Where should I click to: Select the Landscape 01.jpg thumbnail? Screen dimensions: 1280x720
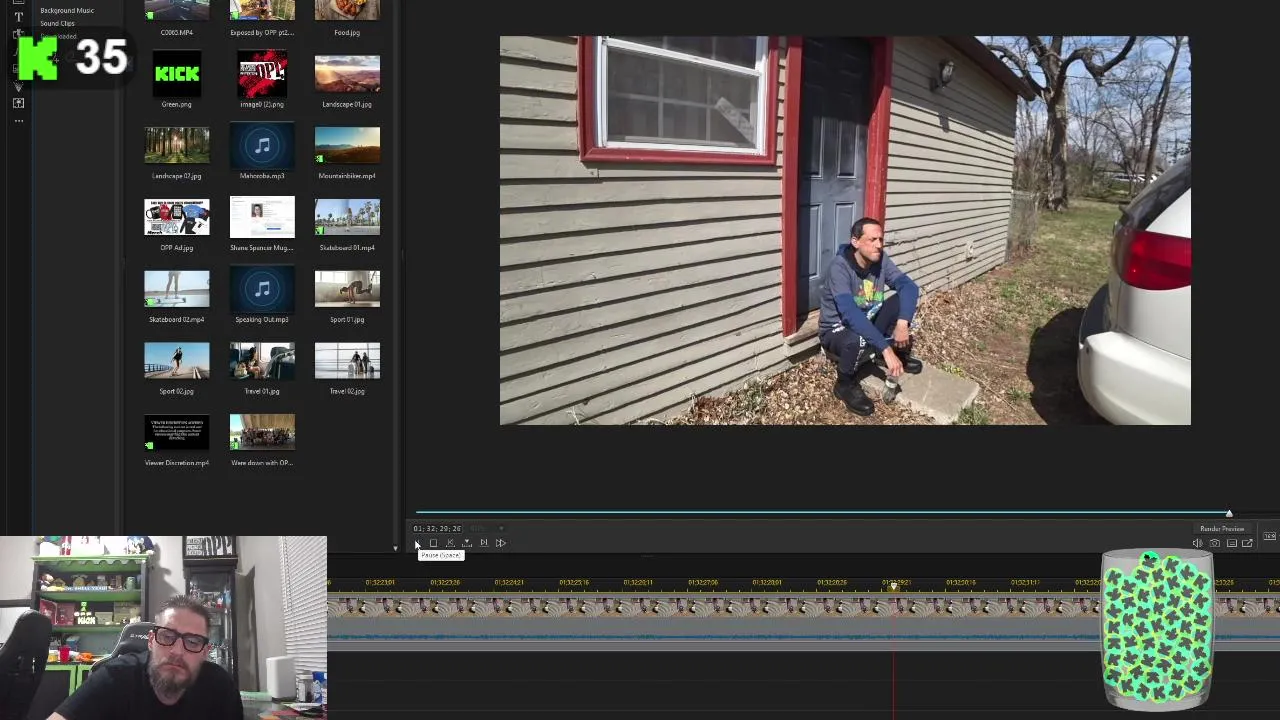[x=347, y=74]
